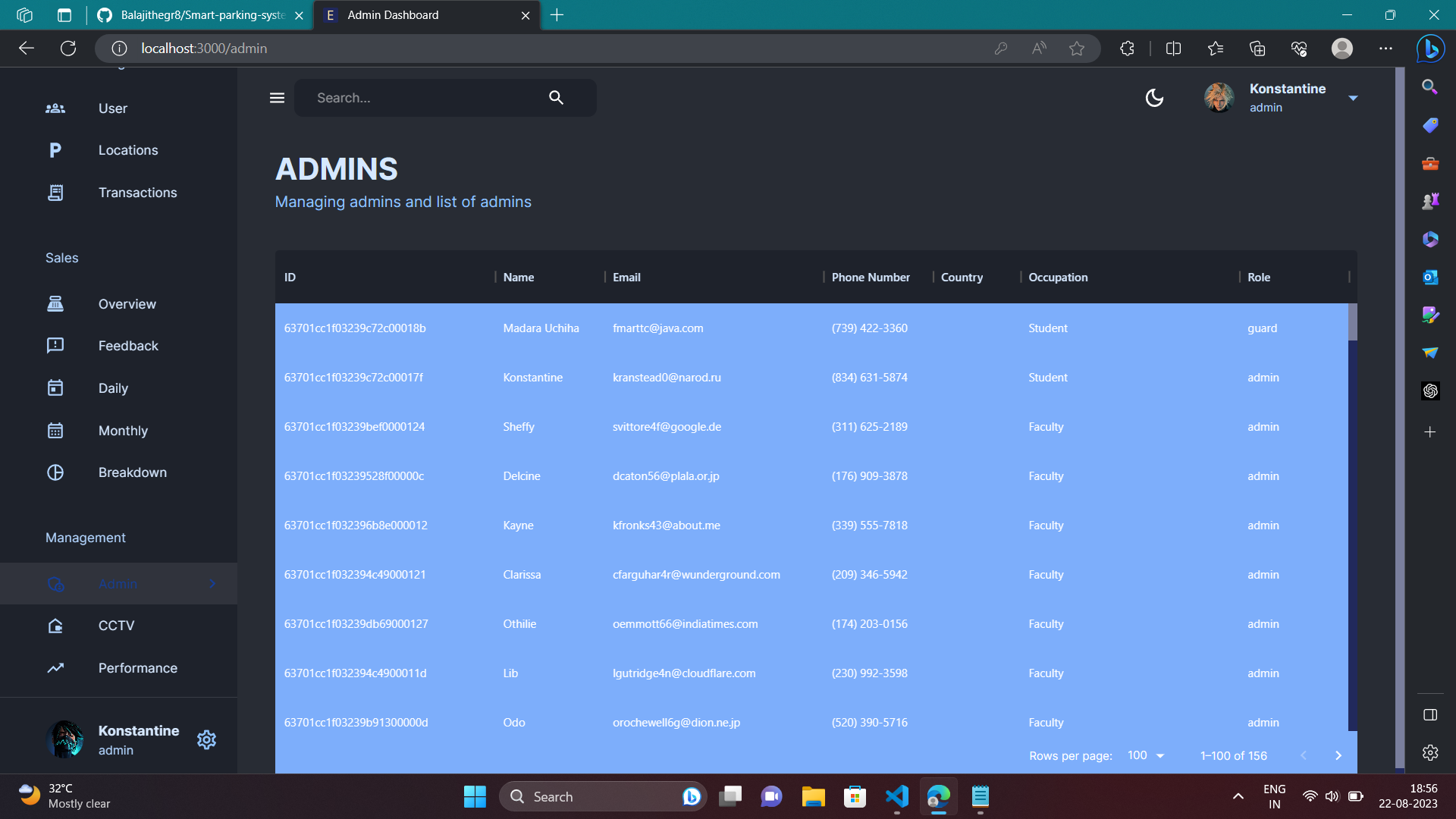This screenshot has width=1456, height=819.
Task: Open the Monthly sales menu item
Action: click(x=123, y=431)
